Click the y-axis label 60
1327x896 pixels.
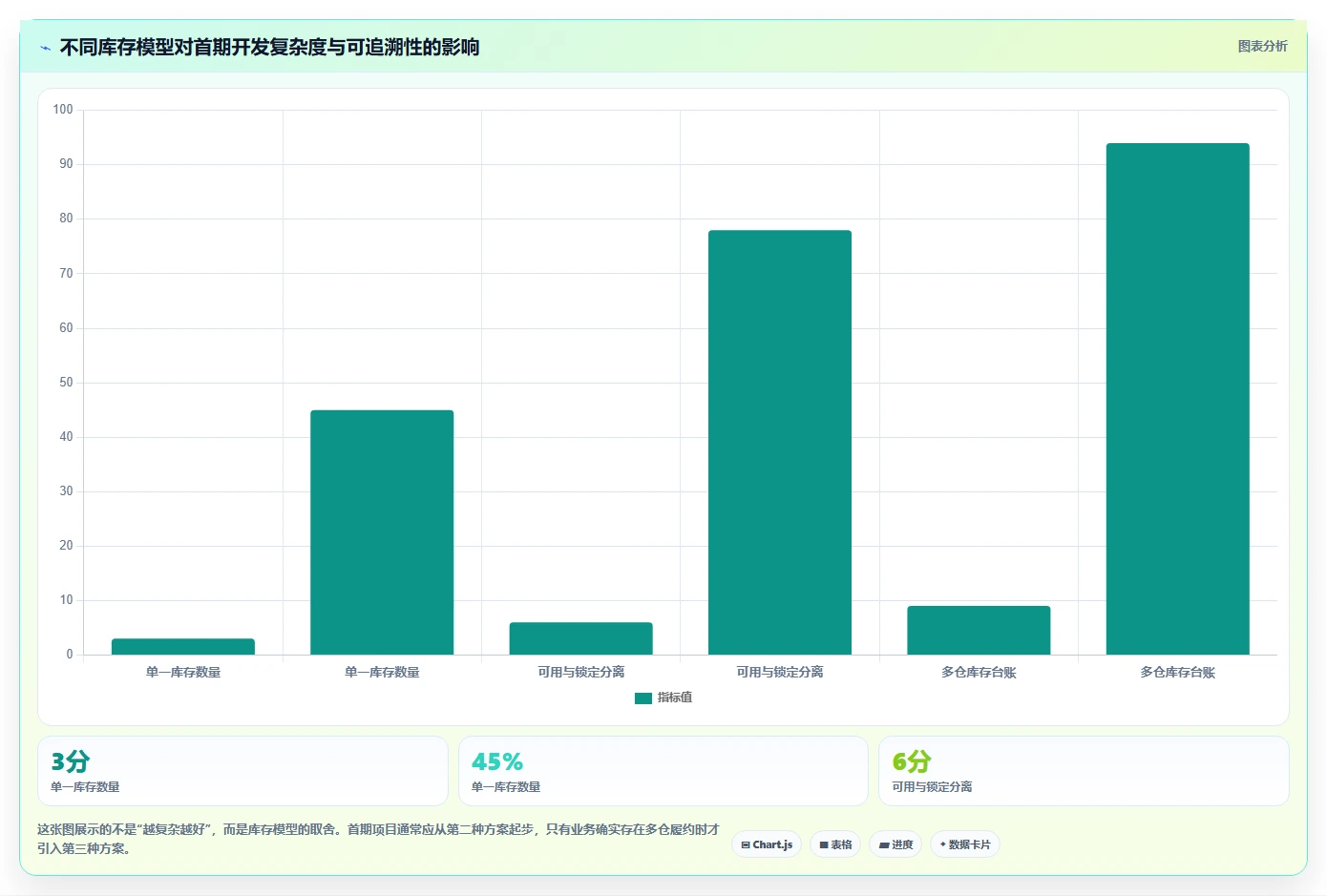pyautogui.click(x=66, y=327)
